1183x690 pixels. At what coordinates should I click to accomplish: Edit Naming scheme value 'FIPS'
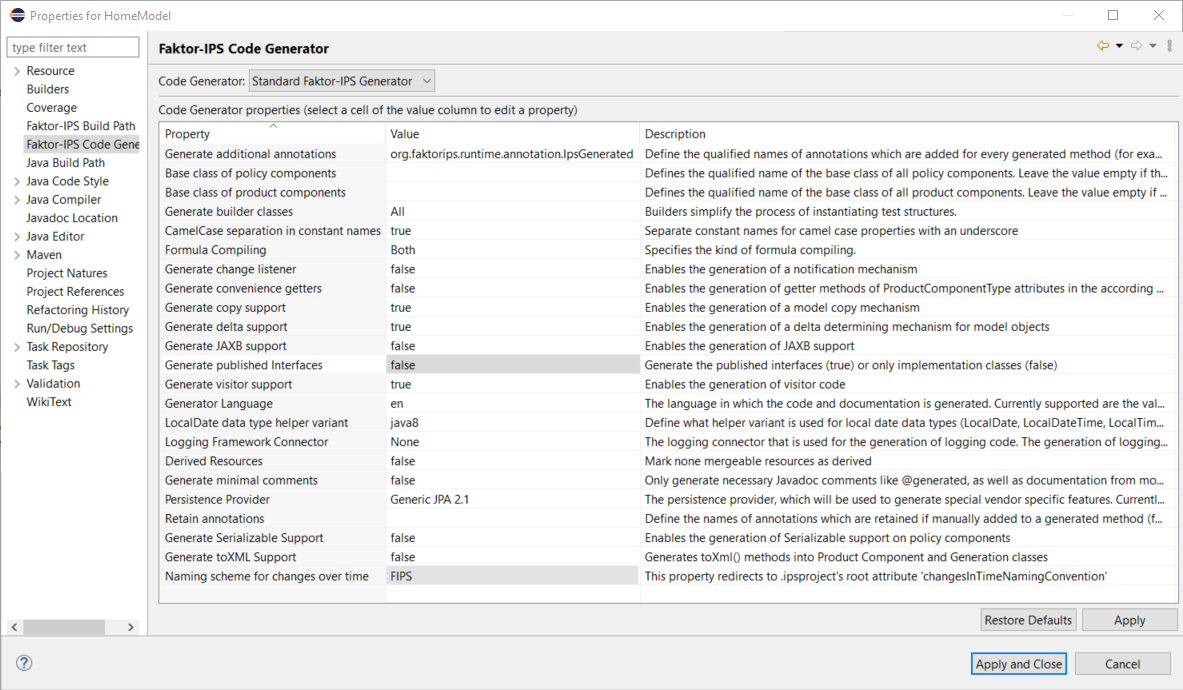(512, 576)
